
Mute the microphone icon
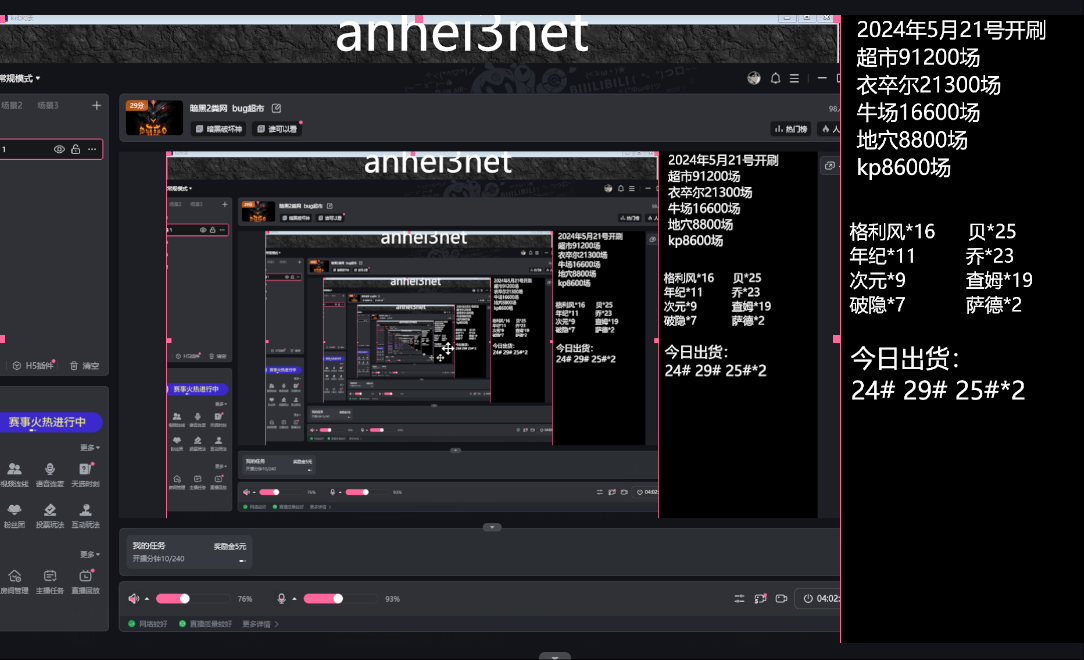point(281,598)
